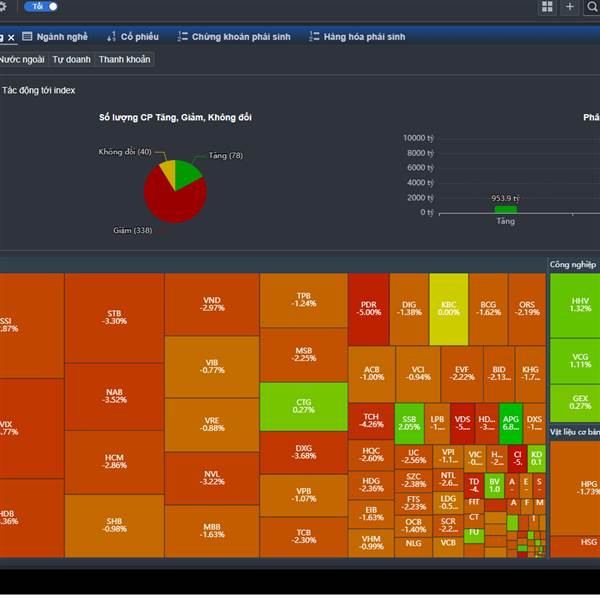Open the grid layout icon

click(547, 7)
